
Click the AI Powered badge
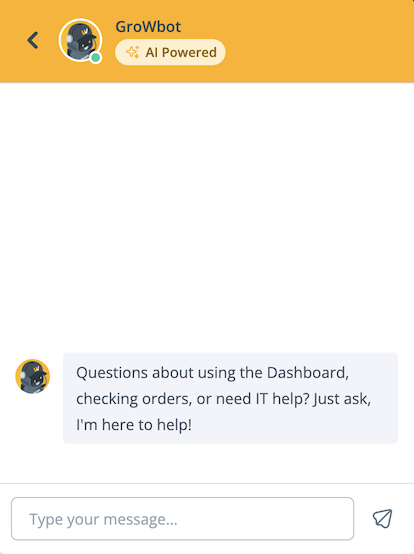170,52
